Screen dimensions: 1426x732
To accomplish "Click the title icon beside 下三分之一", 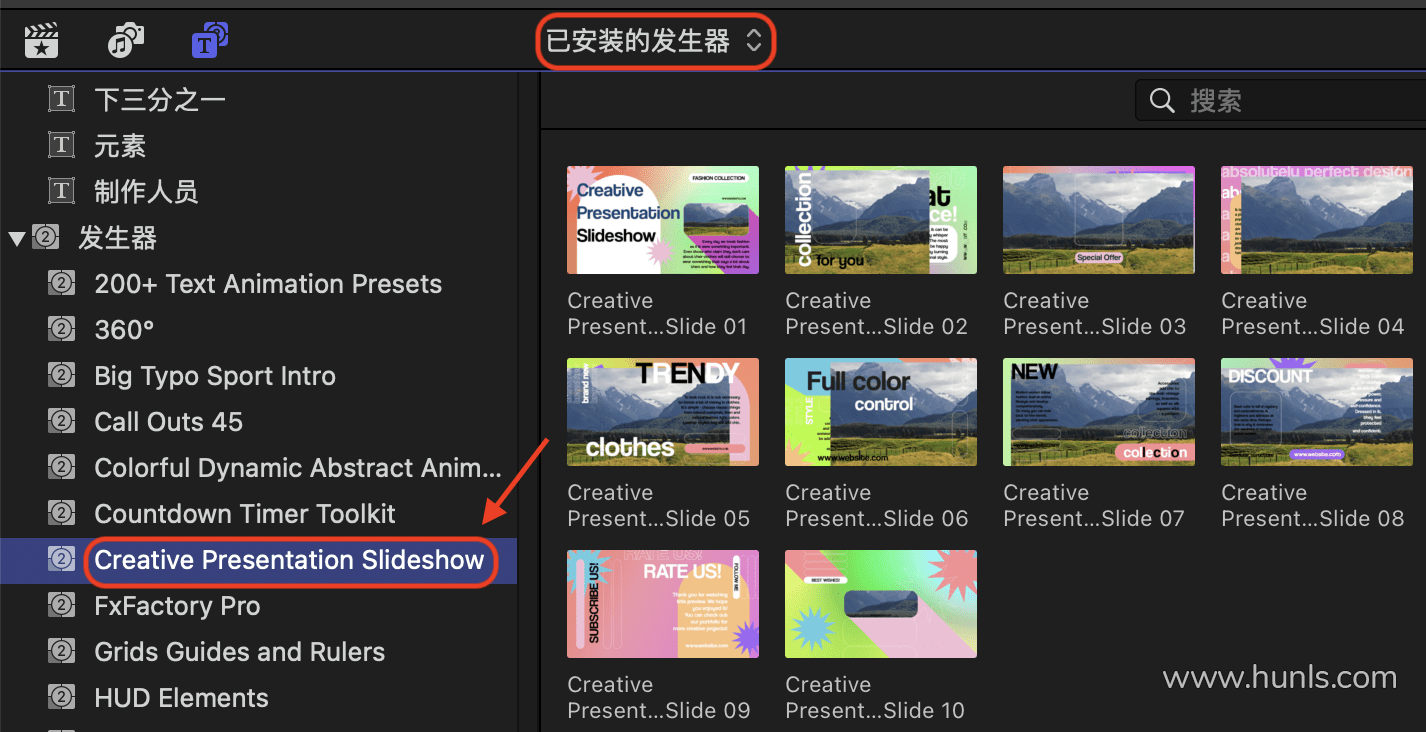I will pos(62,99).
